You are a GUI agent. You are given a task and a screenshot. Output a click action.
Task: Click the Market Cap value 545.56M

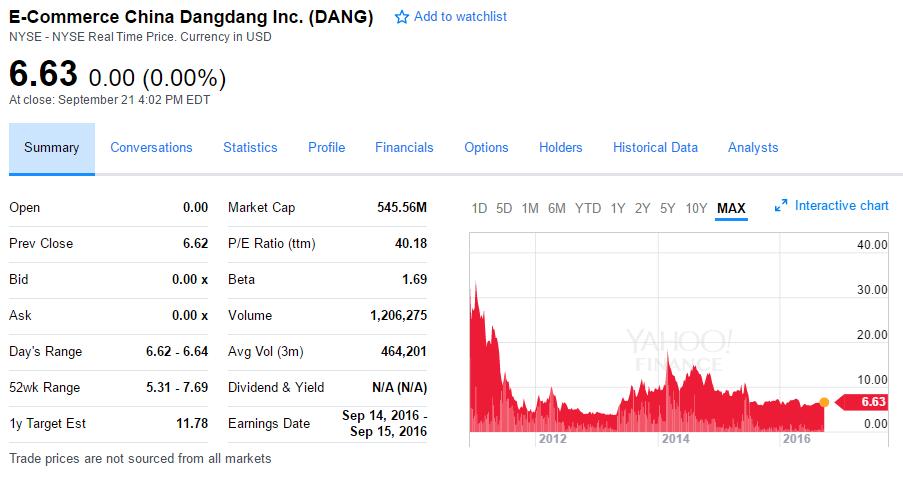tap(402, 207)
